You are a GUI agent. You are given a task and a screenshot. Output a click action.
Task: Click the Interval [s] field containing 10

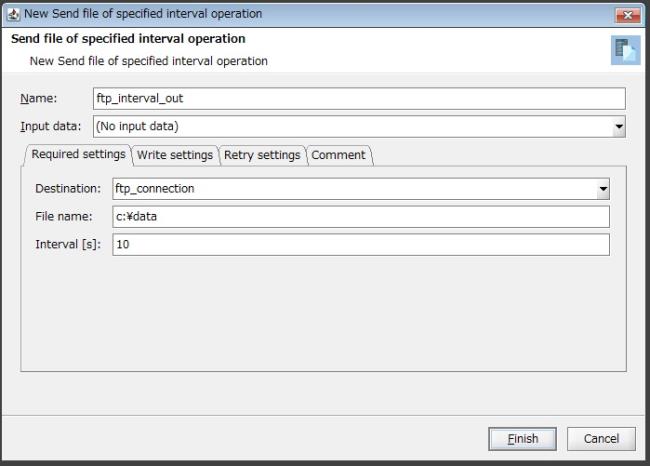(361, 245)
